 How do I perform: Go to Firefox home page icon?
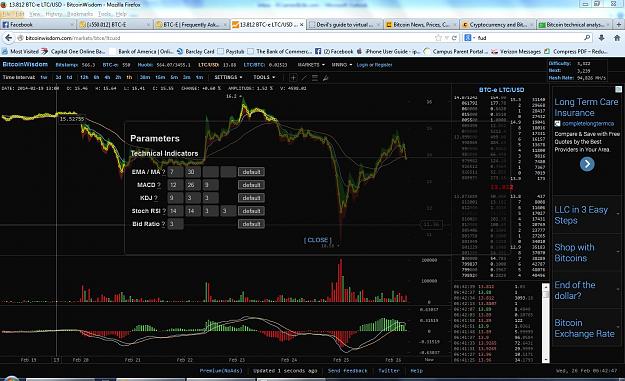point(617,38)
